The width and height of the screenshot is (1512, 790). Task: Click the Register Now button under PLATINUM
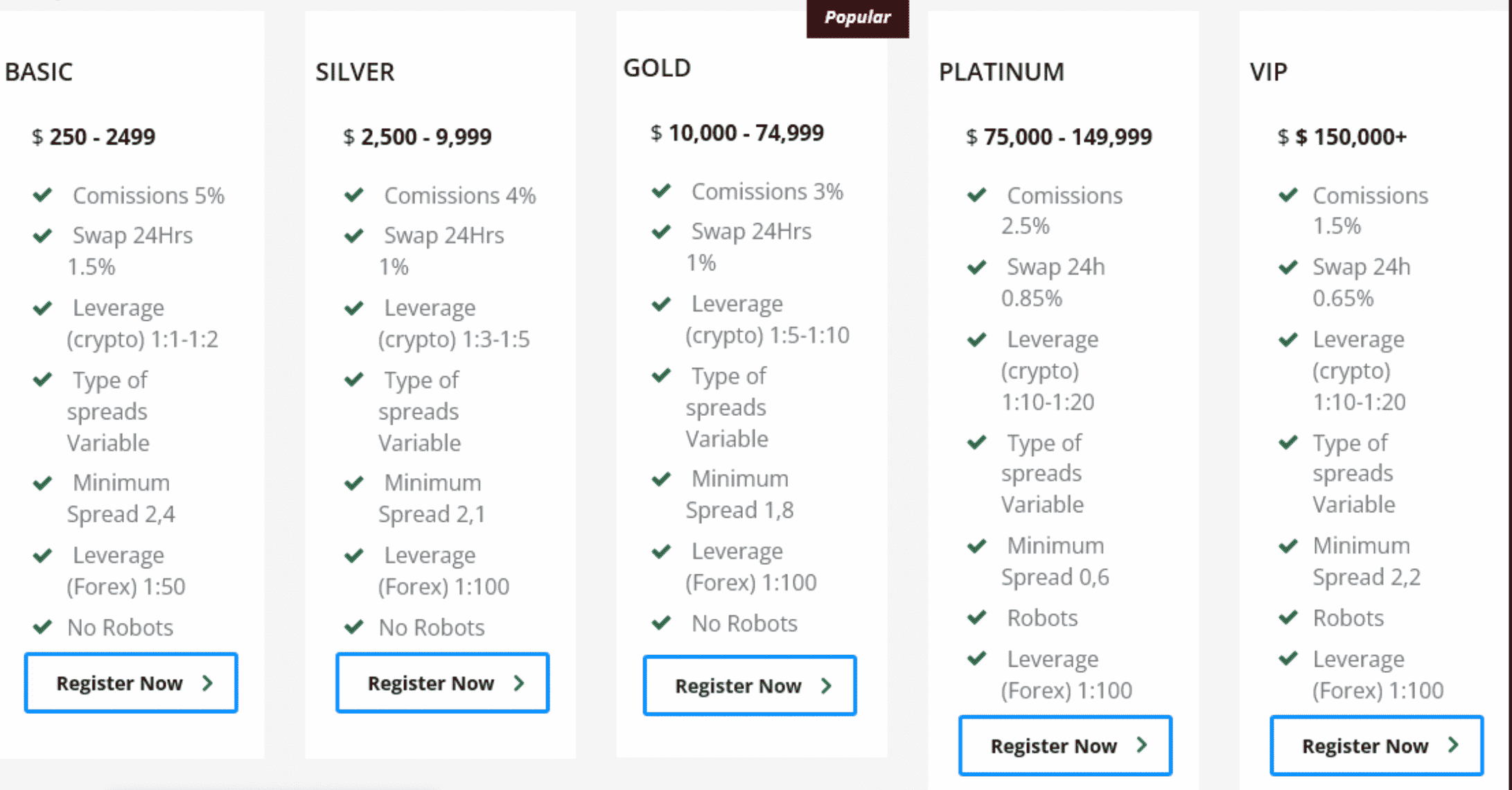tap(1065, 746)
